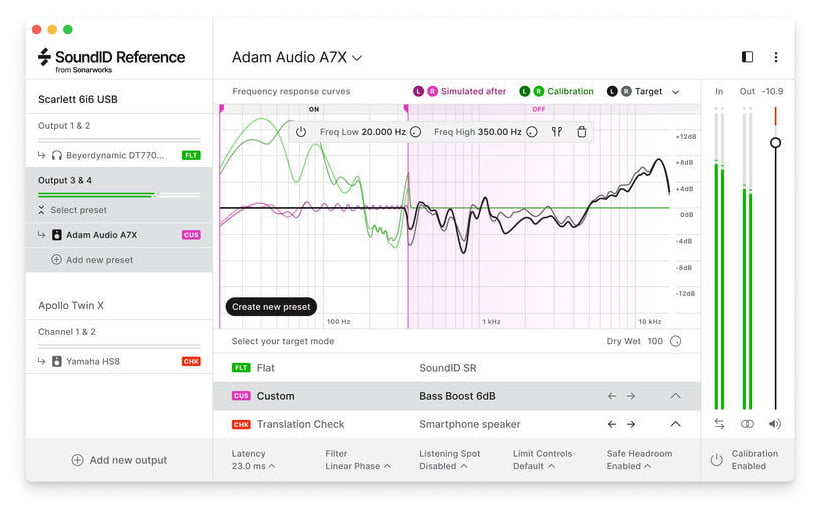Toggle Calibration Enabled power button
820x515 pixels.
pyautogui.click(x=716, y=460)
